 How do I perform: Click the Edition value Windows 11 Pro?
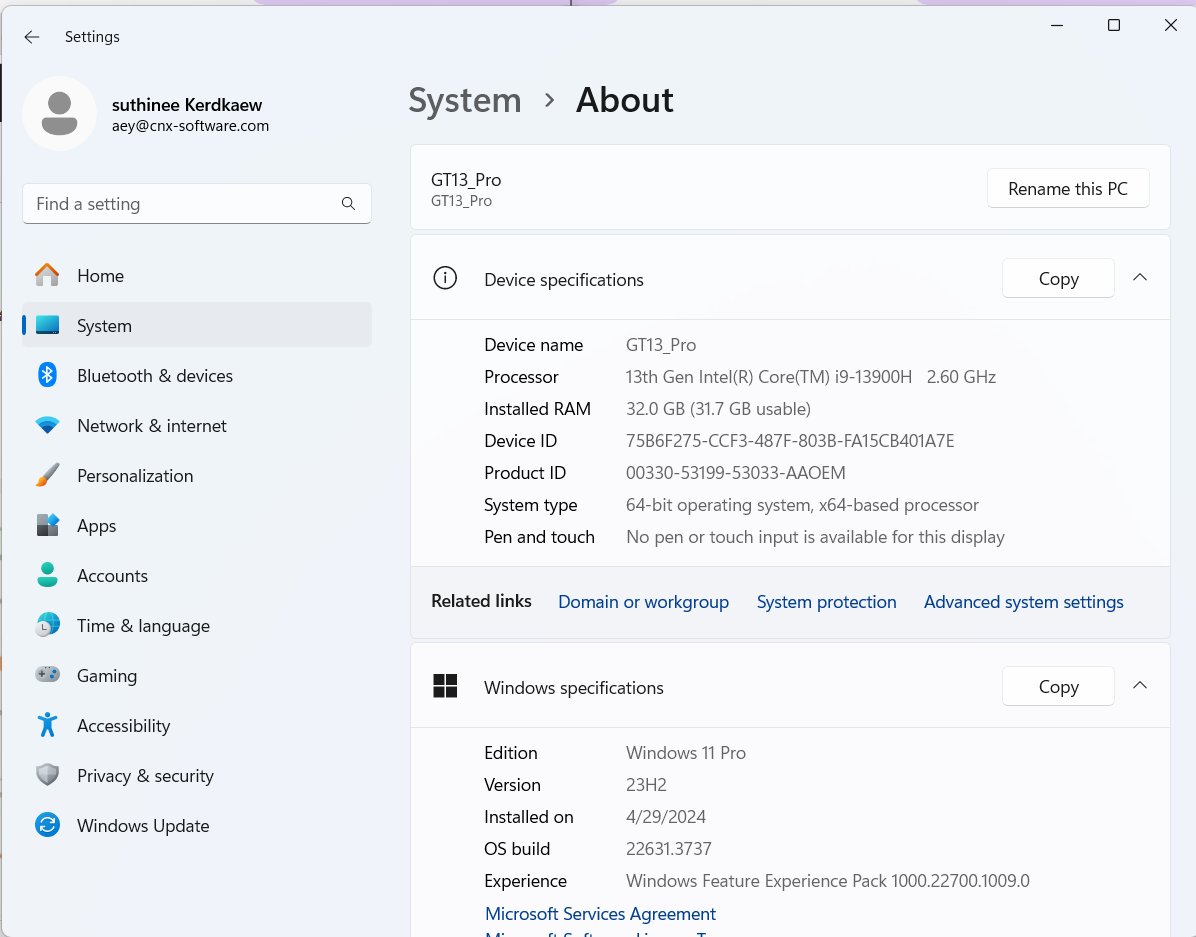point(686,752)
